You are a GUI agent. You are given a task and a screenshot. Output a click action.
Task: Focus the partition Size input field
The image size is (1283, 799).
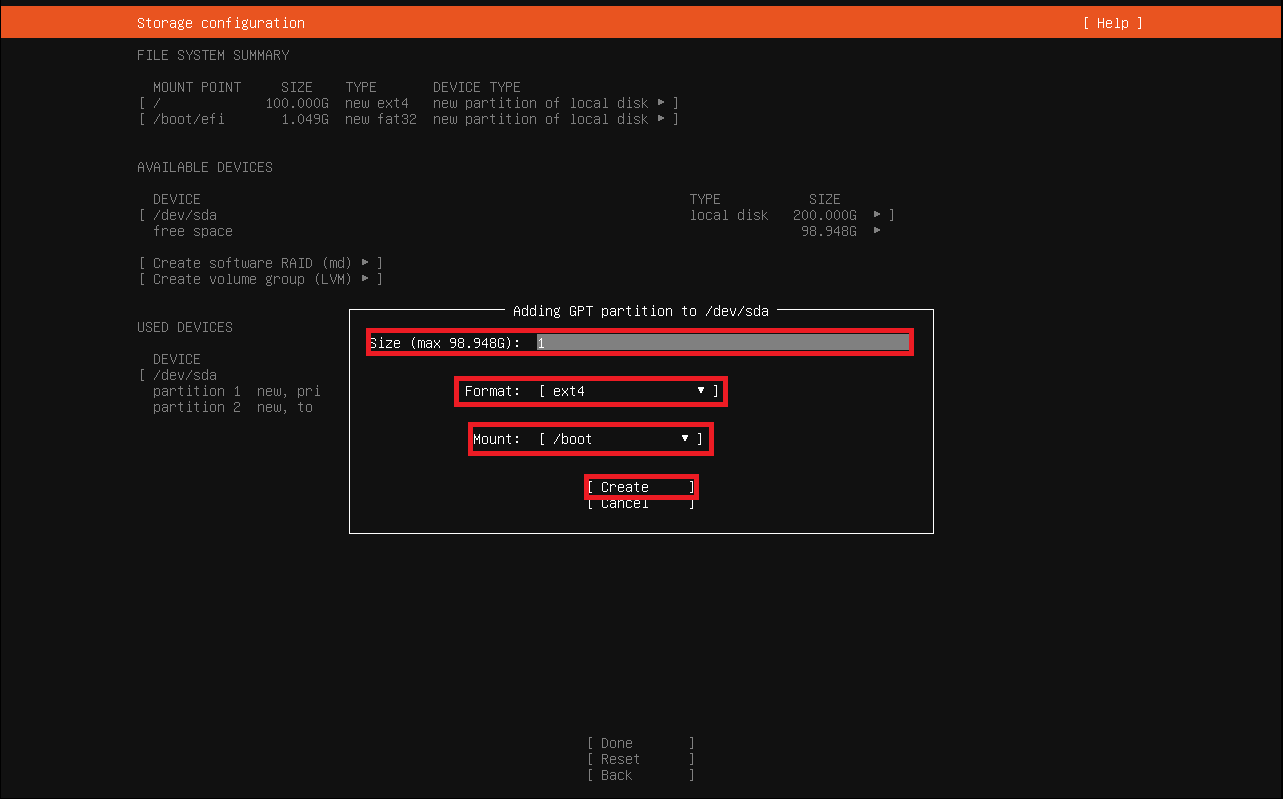723,343
